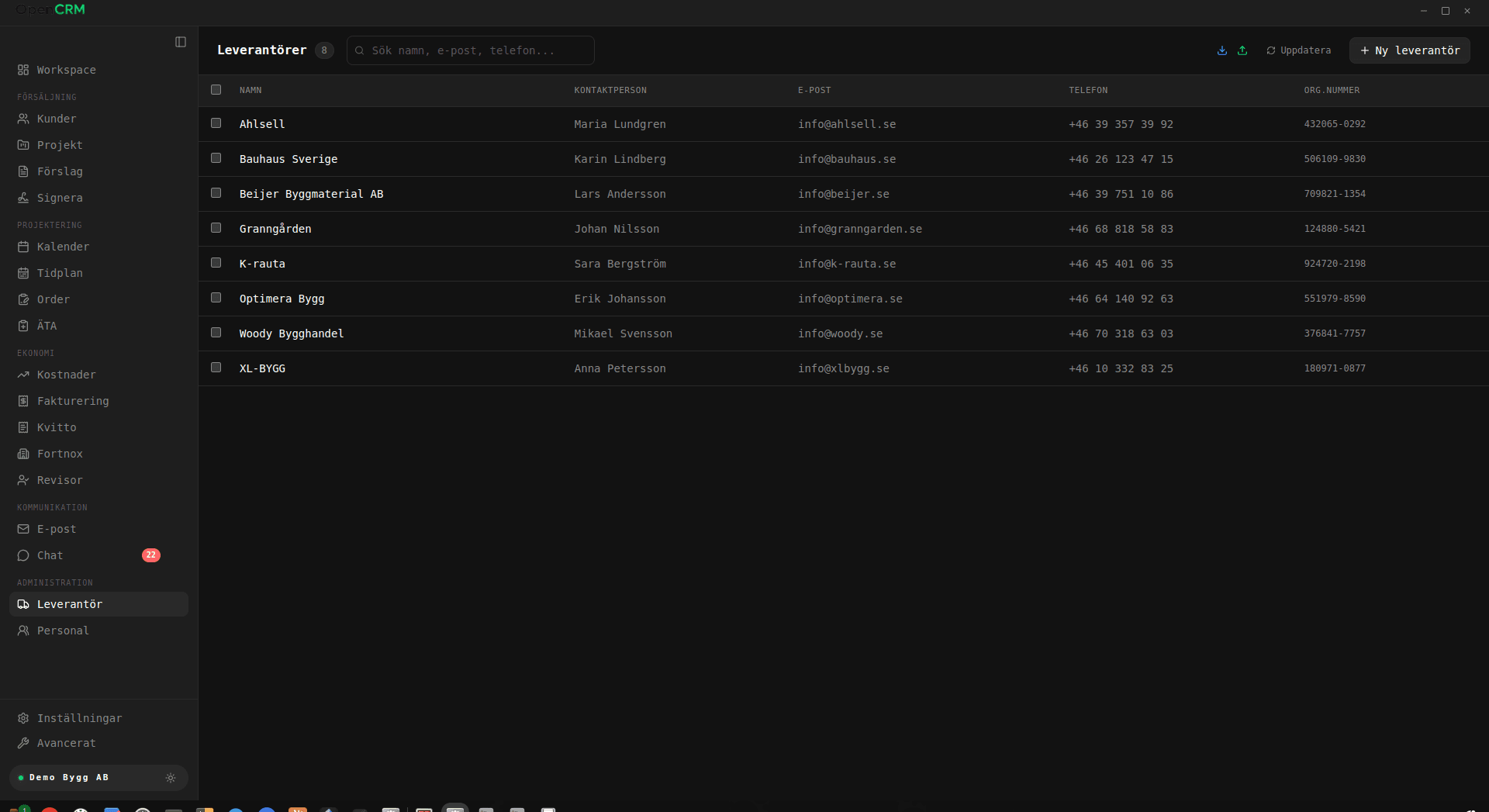This screenshot has width=1489, height=812.
Task: Click the E-POST column header
Action: tap(814, 91)
